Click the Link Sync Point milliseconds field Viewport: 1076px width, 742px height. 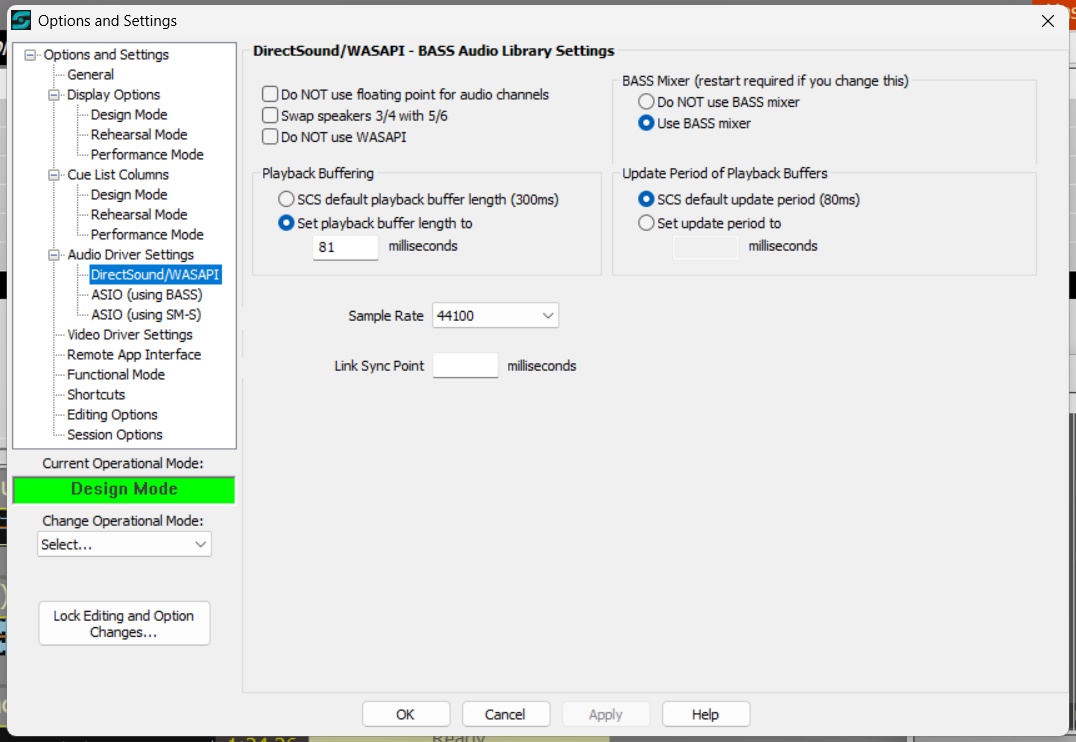pyautogui.click(x=465, y=366)
